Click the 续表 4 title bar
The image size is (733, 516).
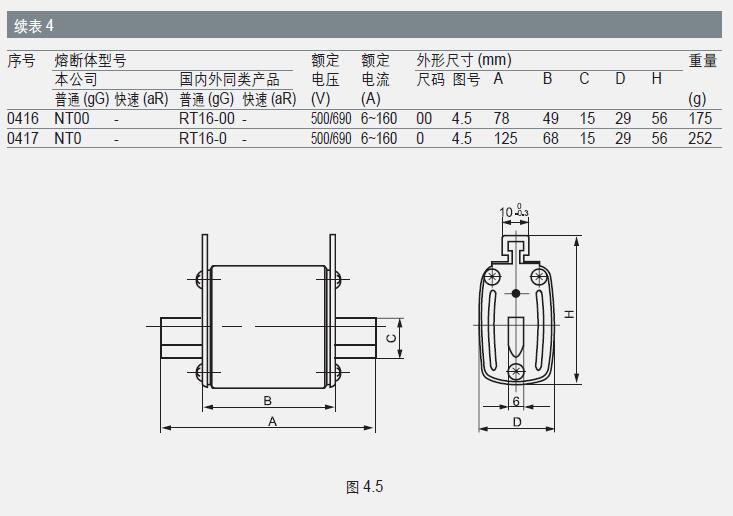[366, 25]
